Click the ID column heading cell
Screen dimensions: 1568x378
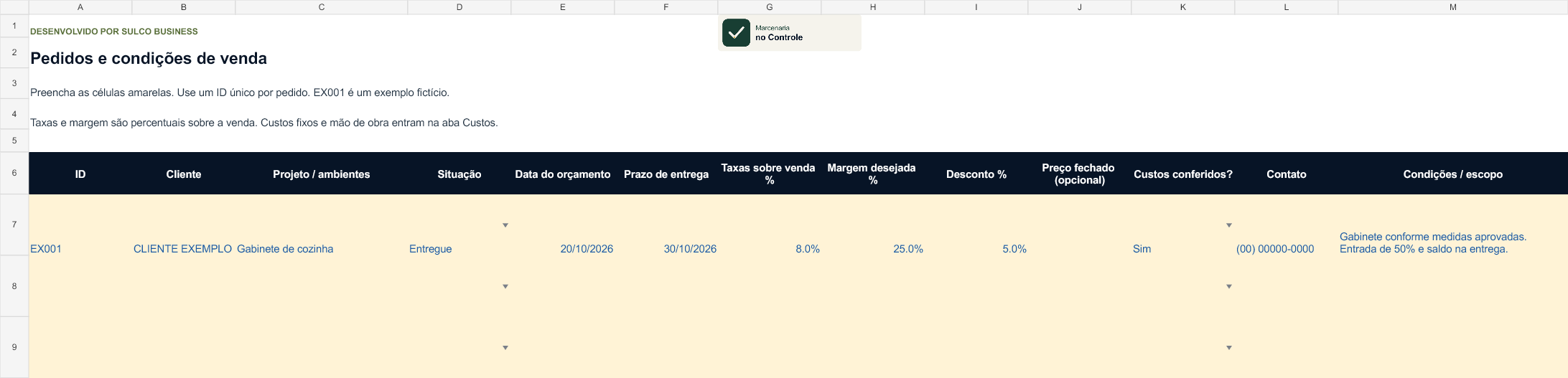(80, 174)
